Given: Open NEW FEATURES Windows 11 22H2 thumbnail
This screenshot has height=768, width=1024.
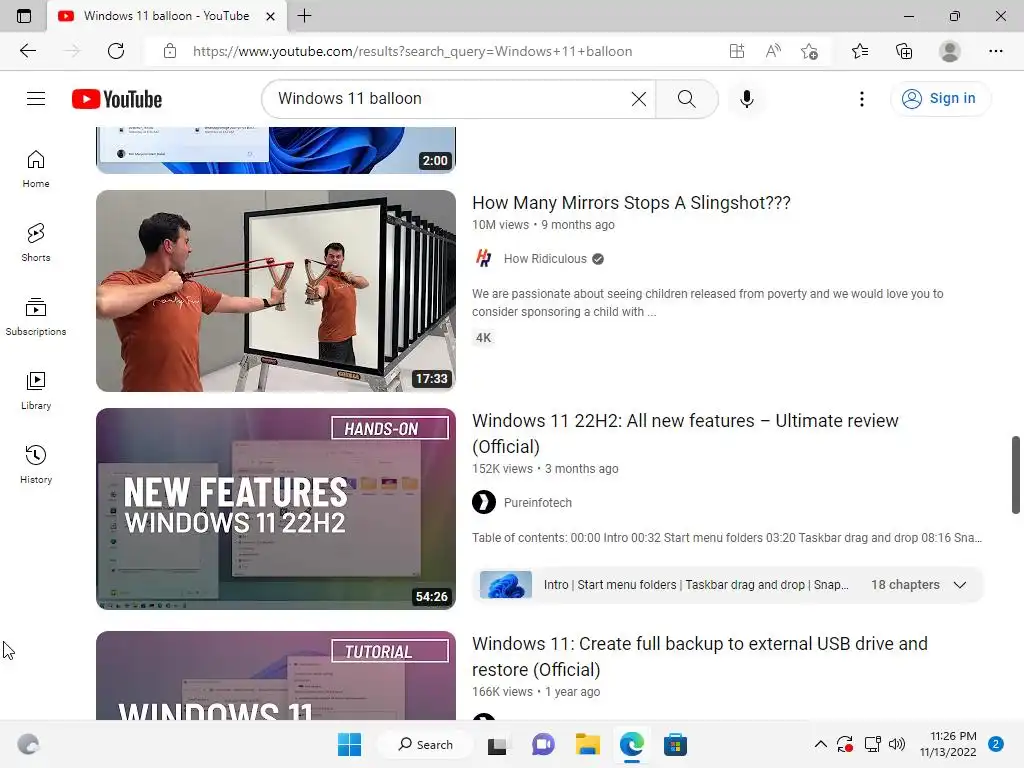Looking at the screenshot, I should click(x=276, y=509).
